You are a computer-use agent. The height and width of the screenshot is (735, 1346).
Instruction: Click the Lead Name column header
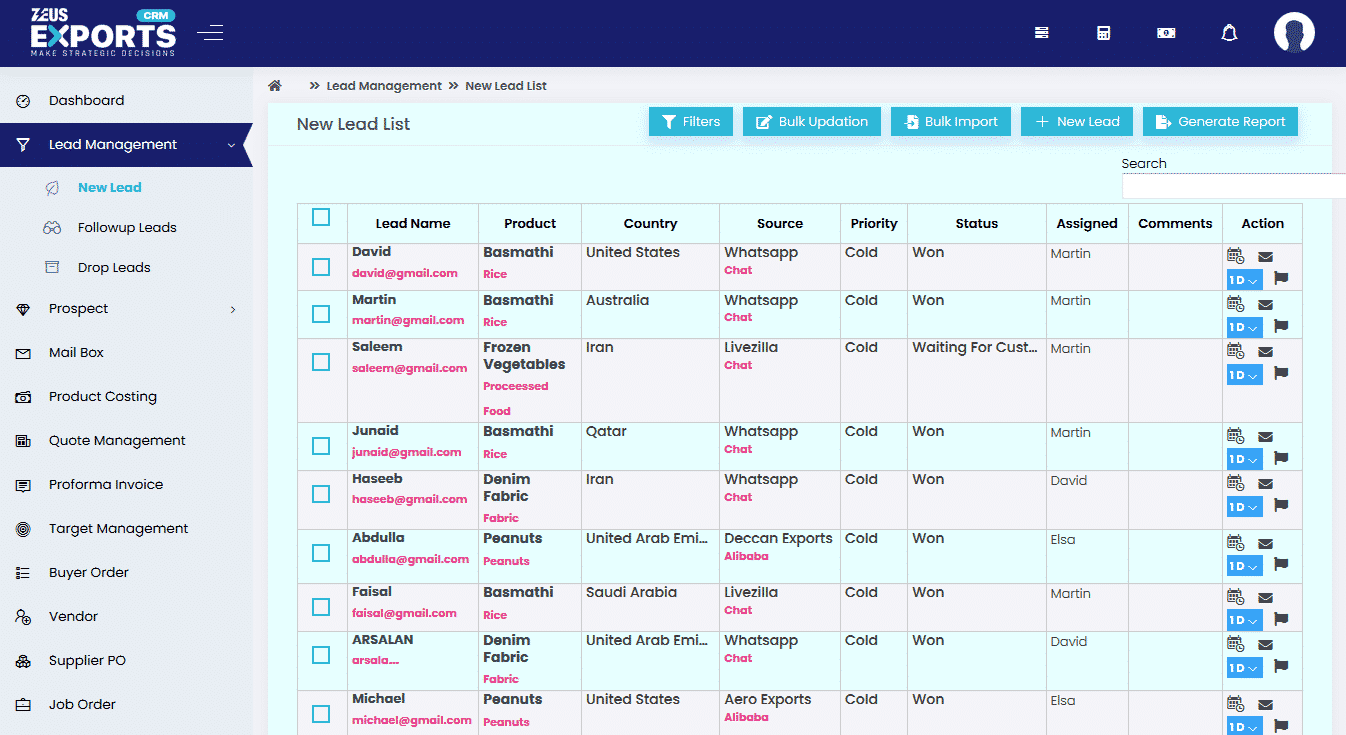(413, 224)
